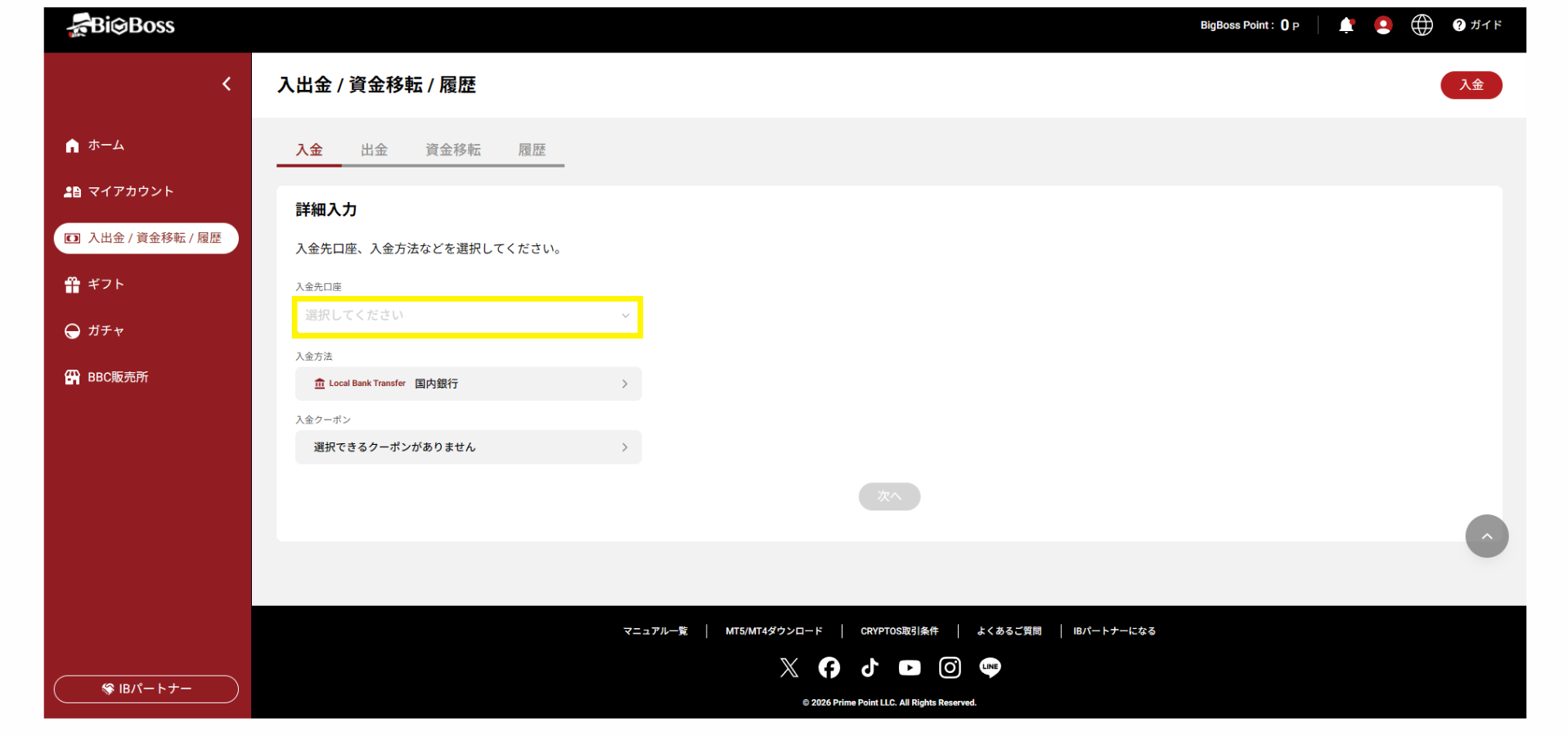1568x736 pixels.
Task: Open the よくあるご質問 footer link
Action: 1009,631
